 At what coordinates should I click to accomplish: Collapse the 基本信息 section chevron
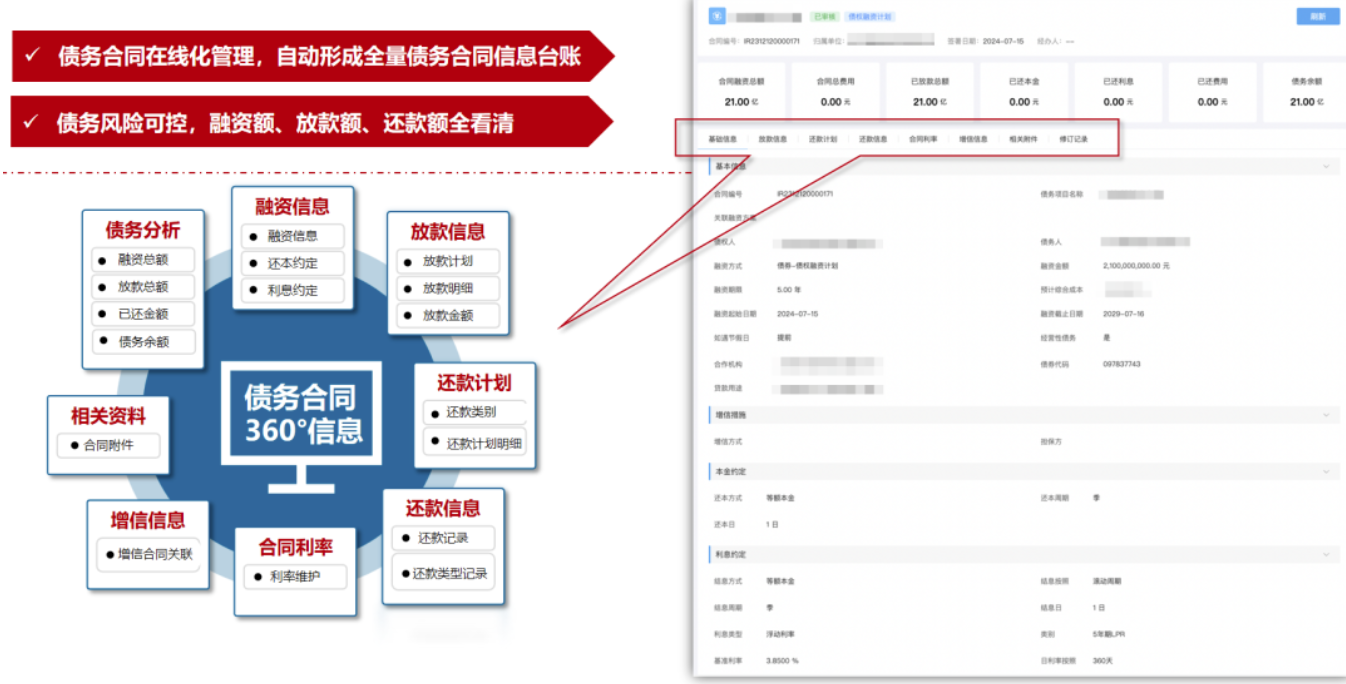click(x=1327, y=166)
